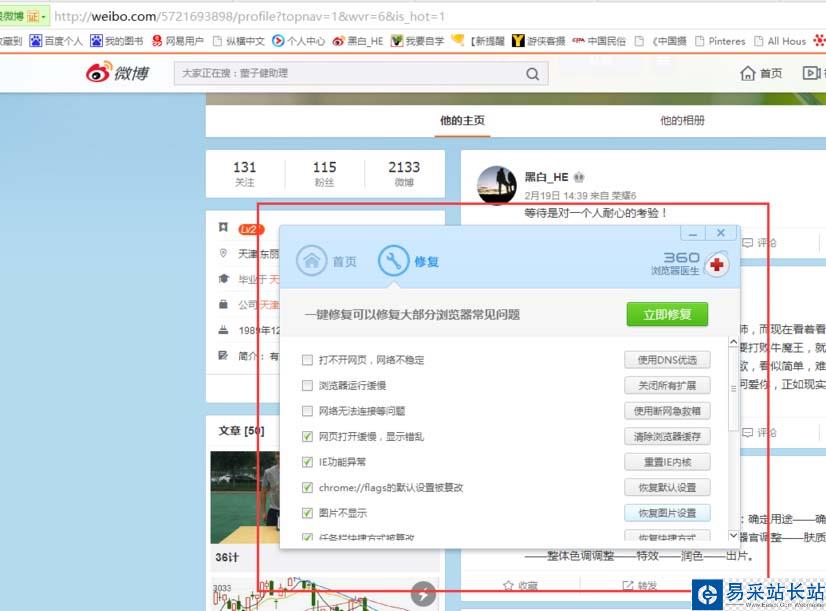Click the video icon beside 首页
Viewport: 826px width, 611px height.
[x=811, y=73]
